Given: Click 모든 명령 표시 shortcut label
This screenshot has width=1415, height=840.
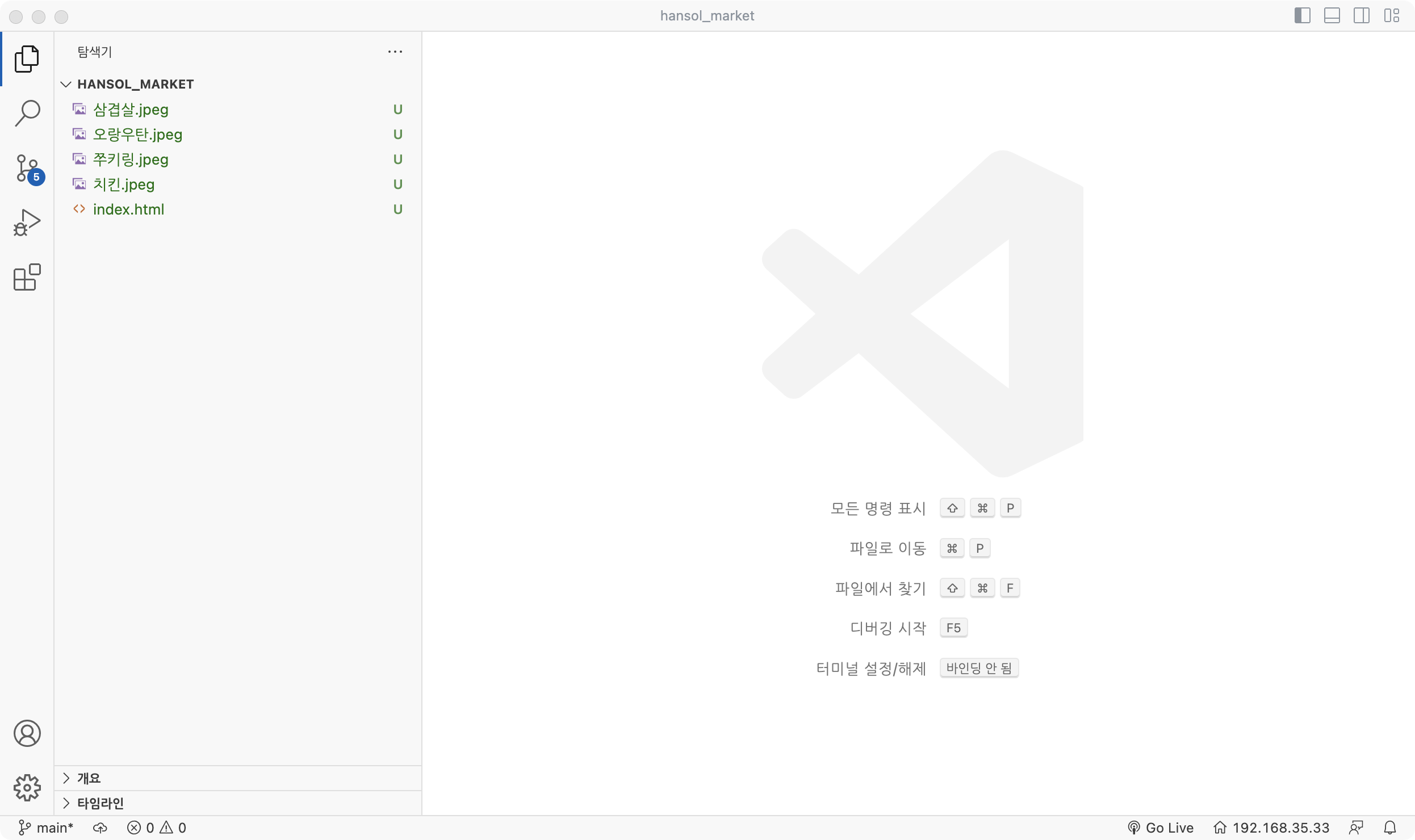Looking at the screenshot, I should [878, 508].
